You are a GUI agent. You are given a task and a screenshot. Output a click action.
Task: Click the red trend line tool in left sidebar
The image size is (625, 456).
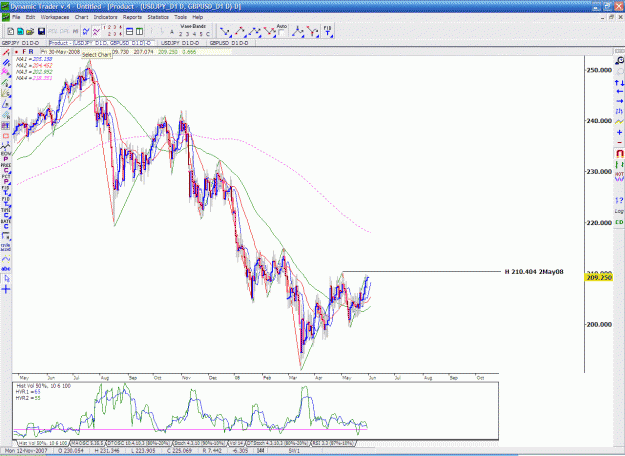[6, 52]
